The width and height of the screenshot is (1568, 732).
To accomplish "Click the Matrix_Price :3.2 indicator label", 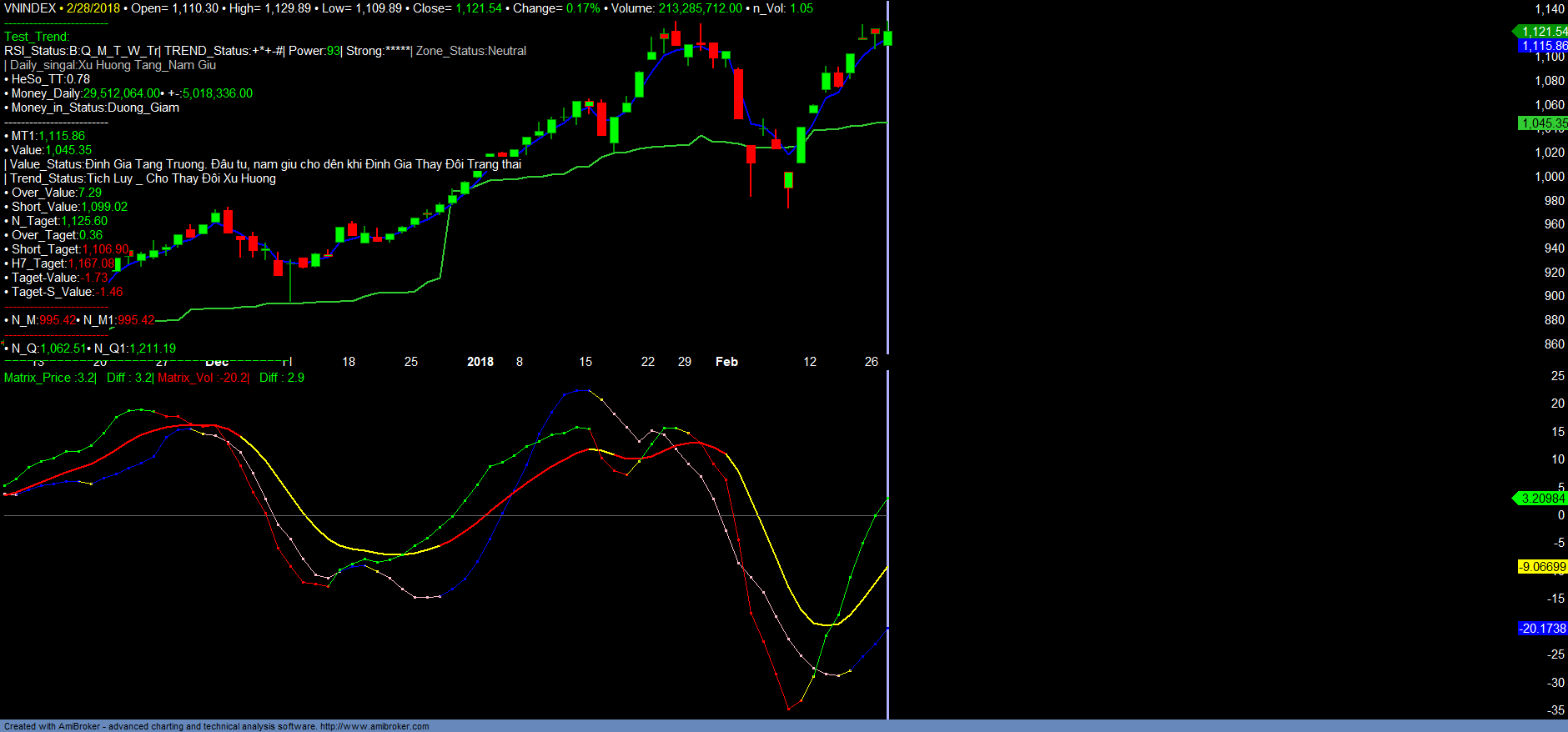I will [50, 378].
